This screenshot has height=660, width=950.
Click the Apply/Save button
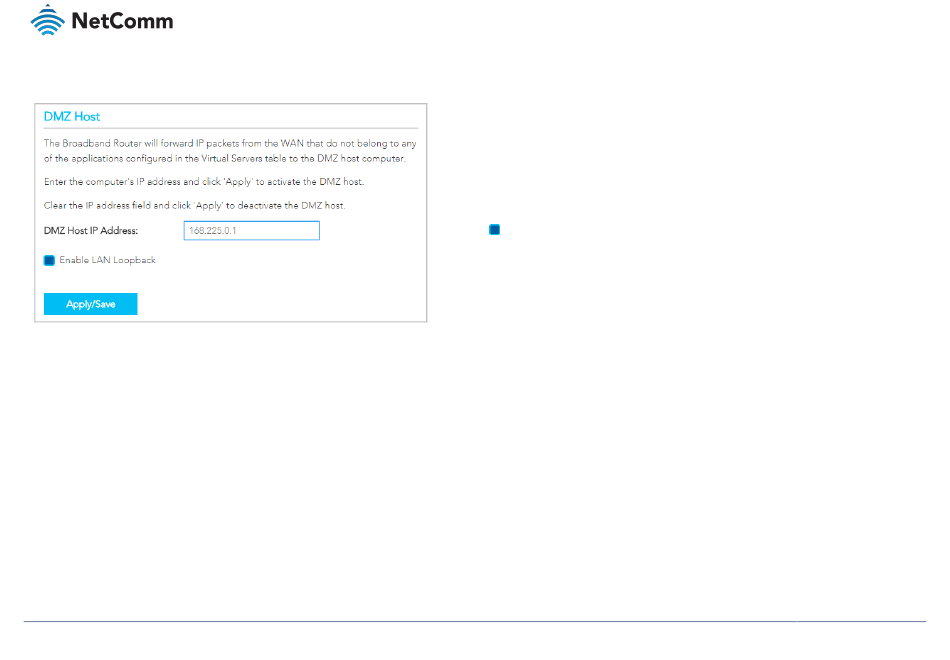(91, 304)
